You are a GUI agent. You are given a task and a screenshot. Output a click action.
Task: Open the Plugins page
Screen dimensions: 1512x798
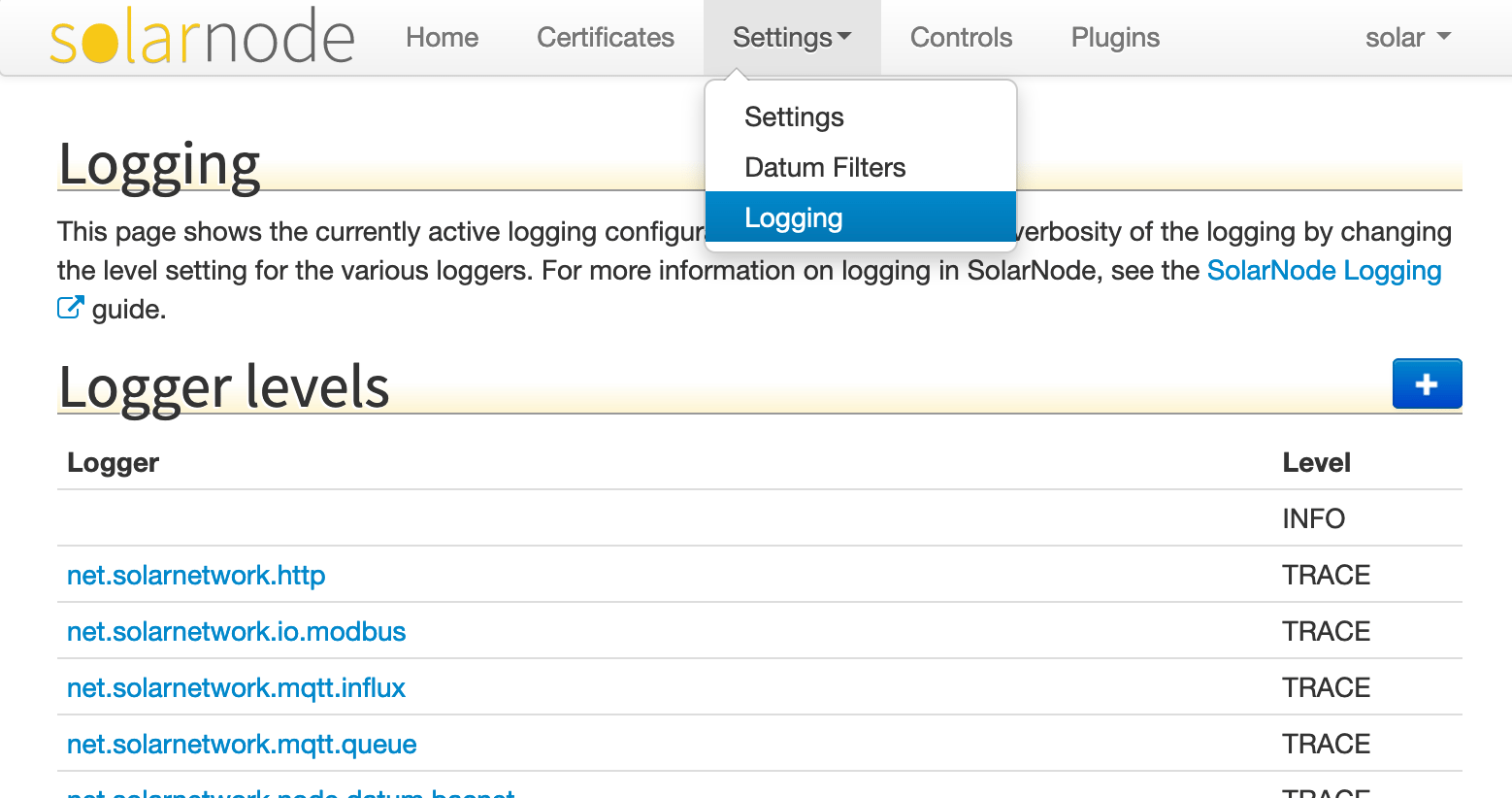(1114, 38)
